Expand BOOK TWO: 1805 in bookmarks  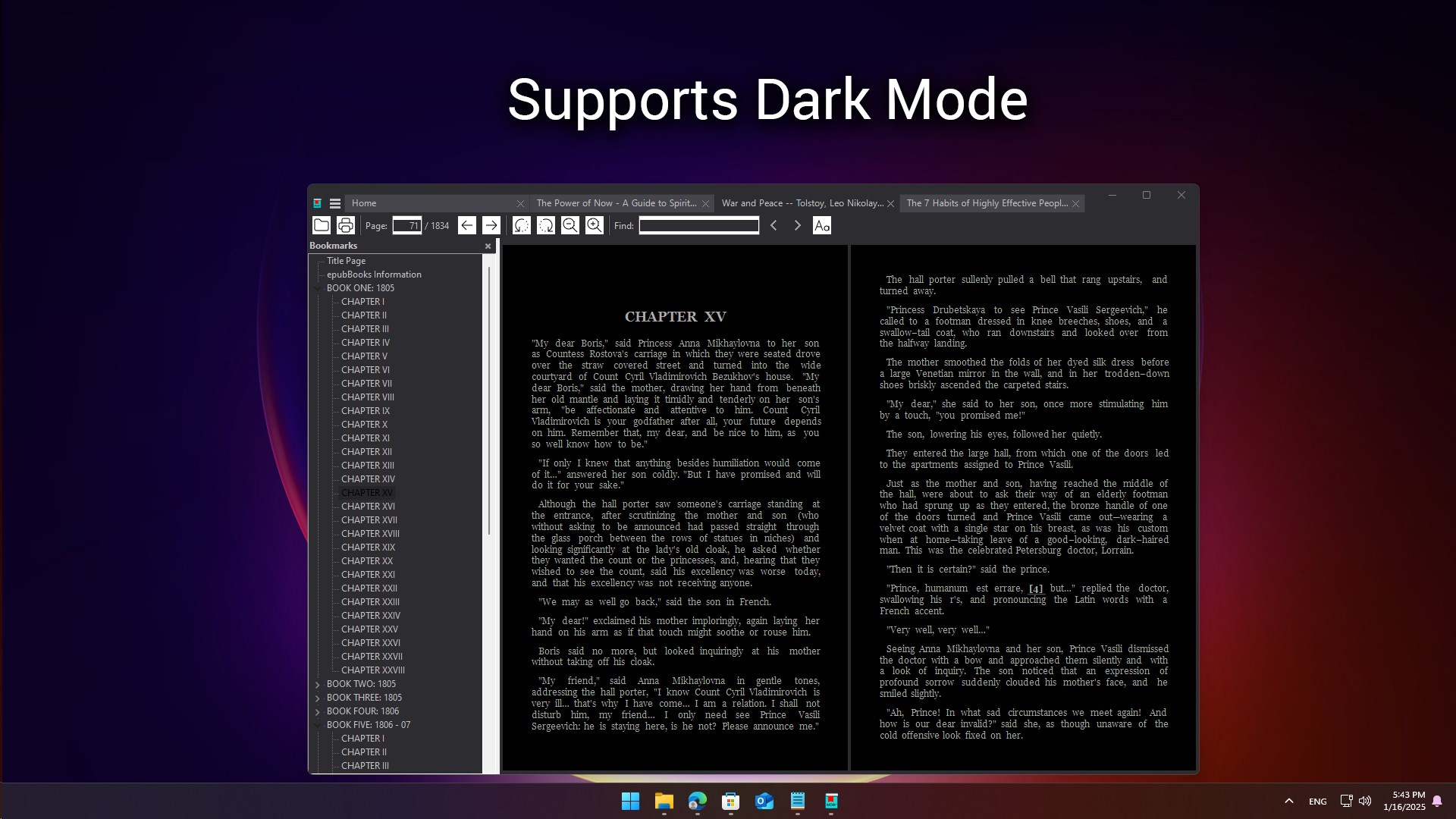(x=317, y=684)
